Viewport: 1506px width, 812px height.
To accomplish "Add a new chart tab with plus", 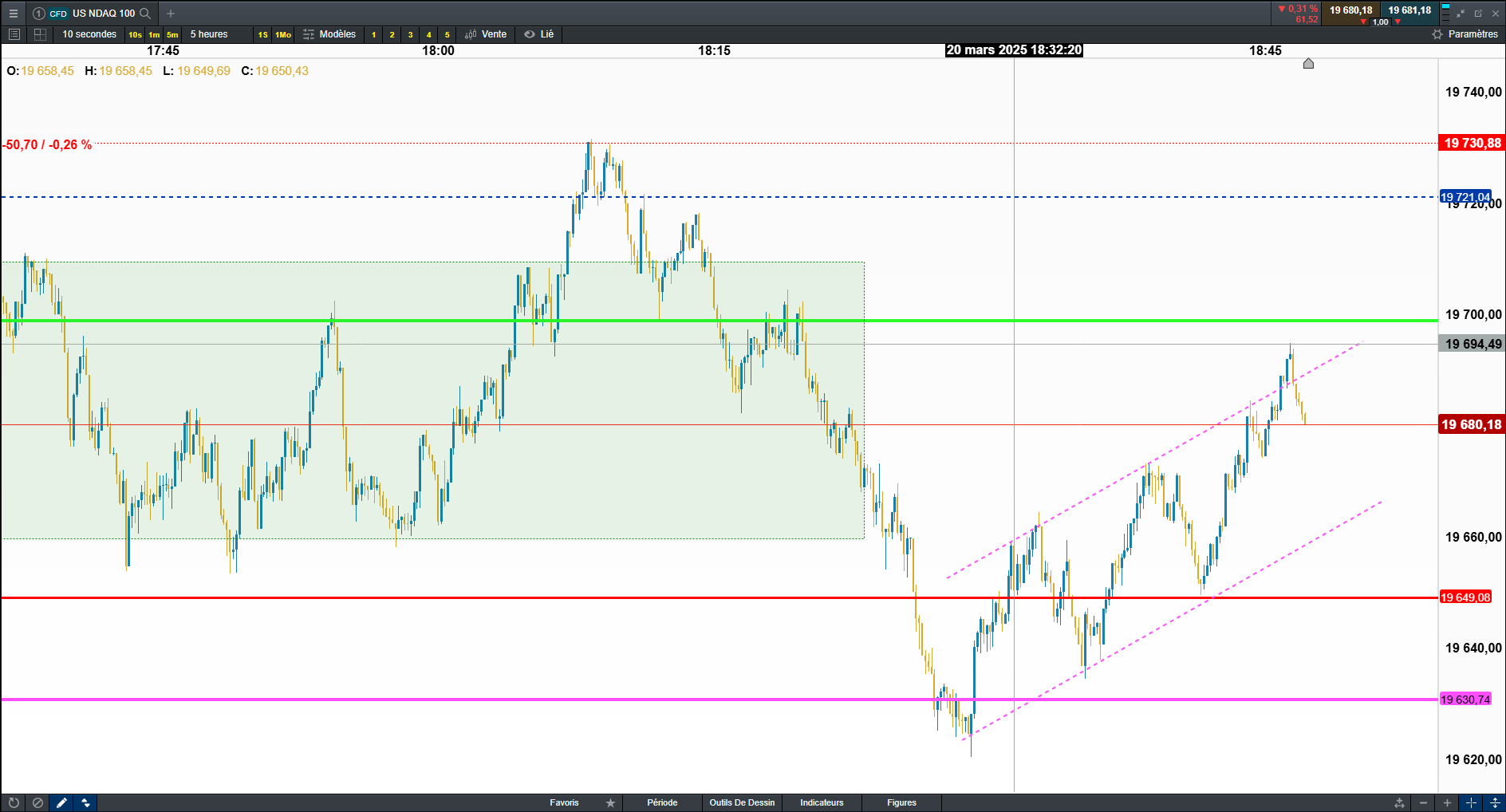I will point(171,14).
